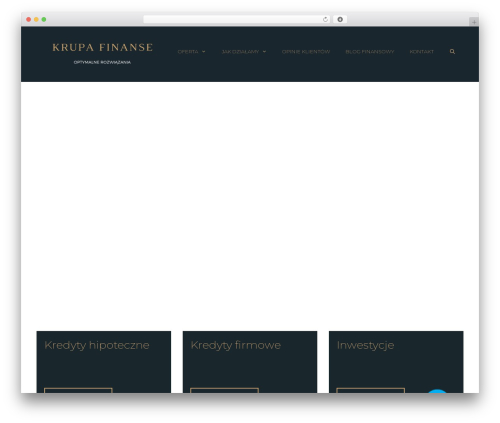
Task: Open the Kredyty firmowe card heading
Action: pyautogui.click(x=235, y=345)
